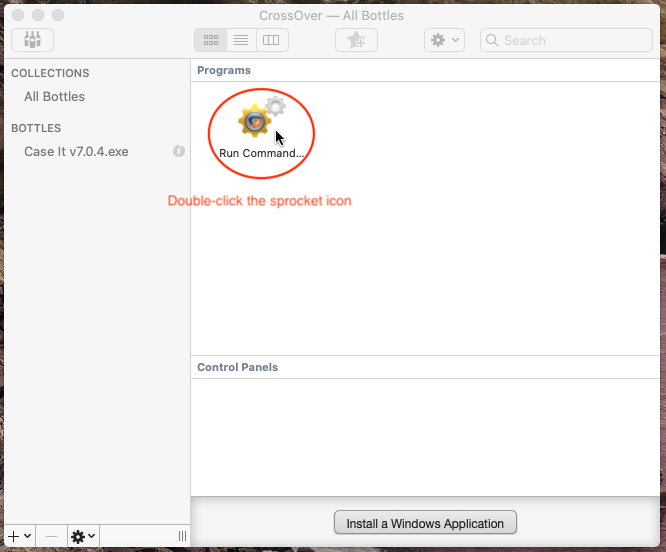Click the BOTTLES sidebar heading

click(36, 128)
